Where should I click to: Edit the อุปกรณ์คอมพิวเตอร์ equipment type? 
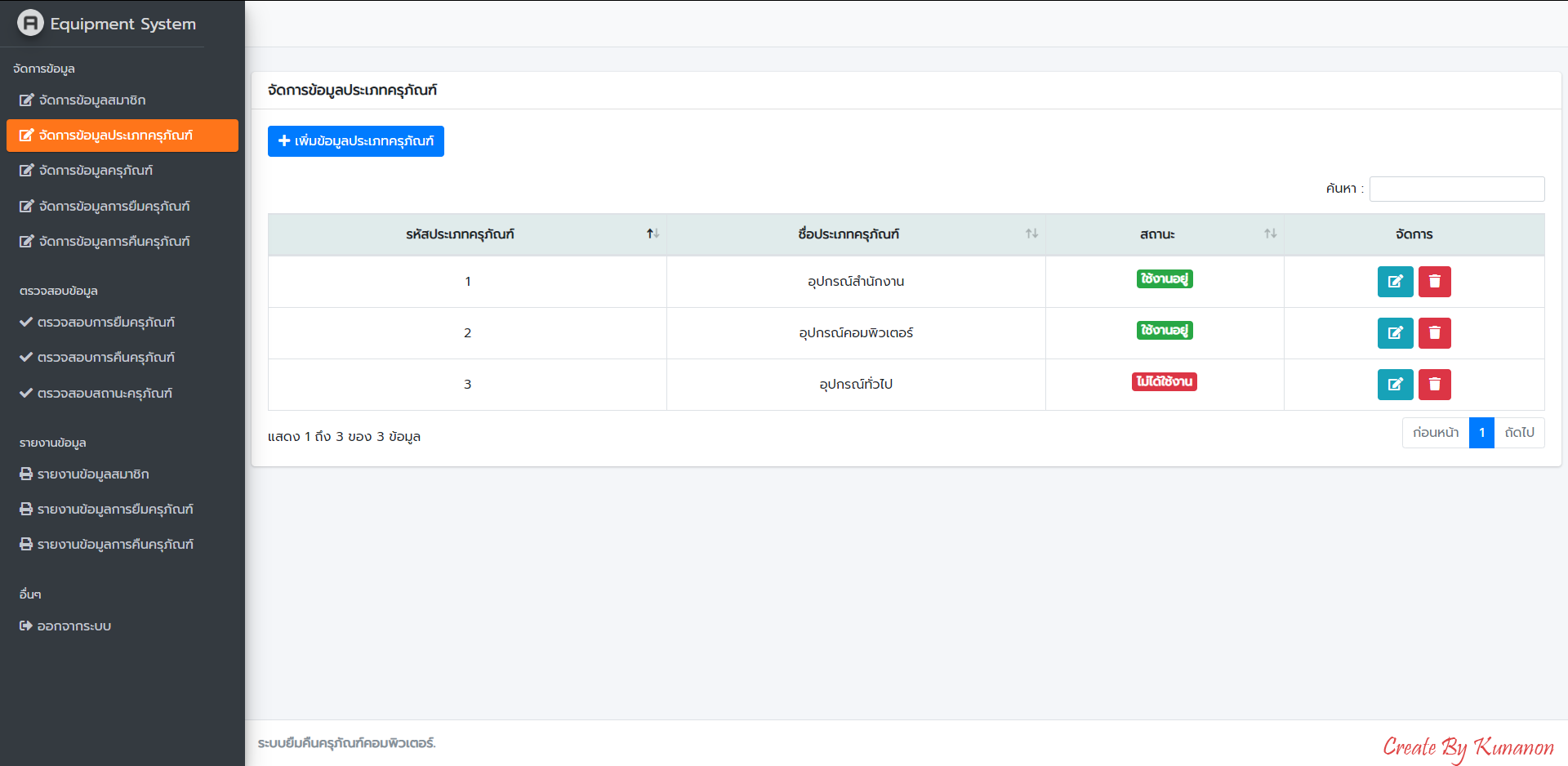coord(1395,333)
